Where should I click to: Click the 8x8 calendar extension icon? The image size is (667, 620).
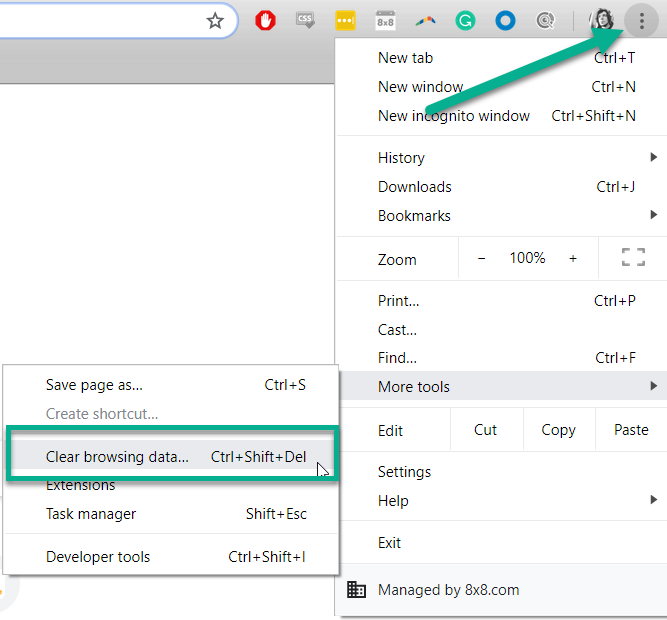point(385,21)
